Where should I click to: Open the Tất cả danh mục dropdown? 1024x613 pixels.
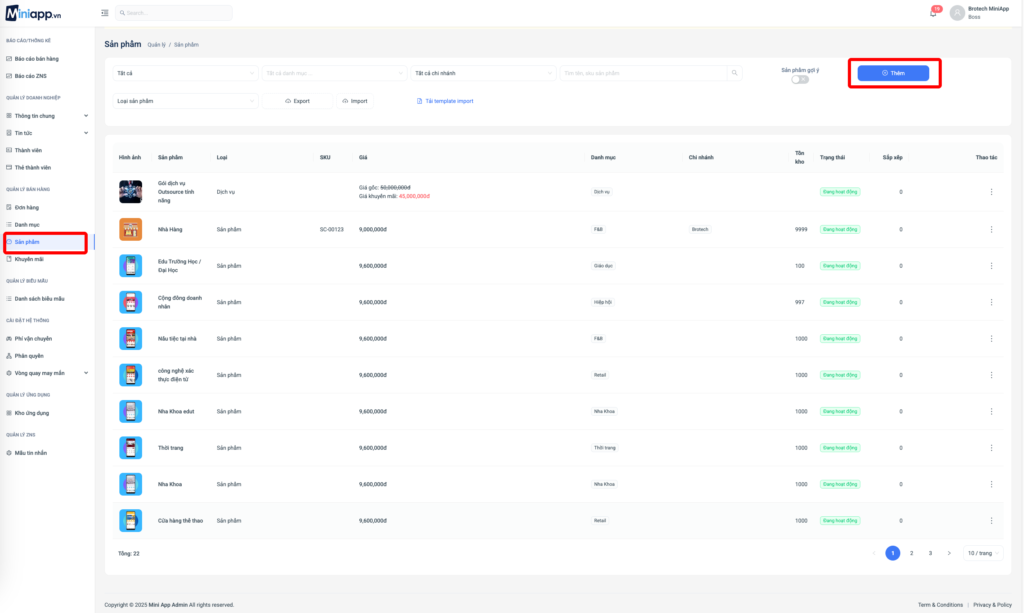[x=334, y=73]
